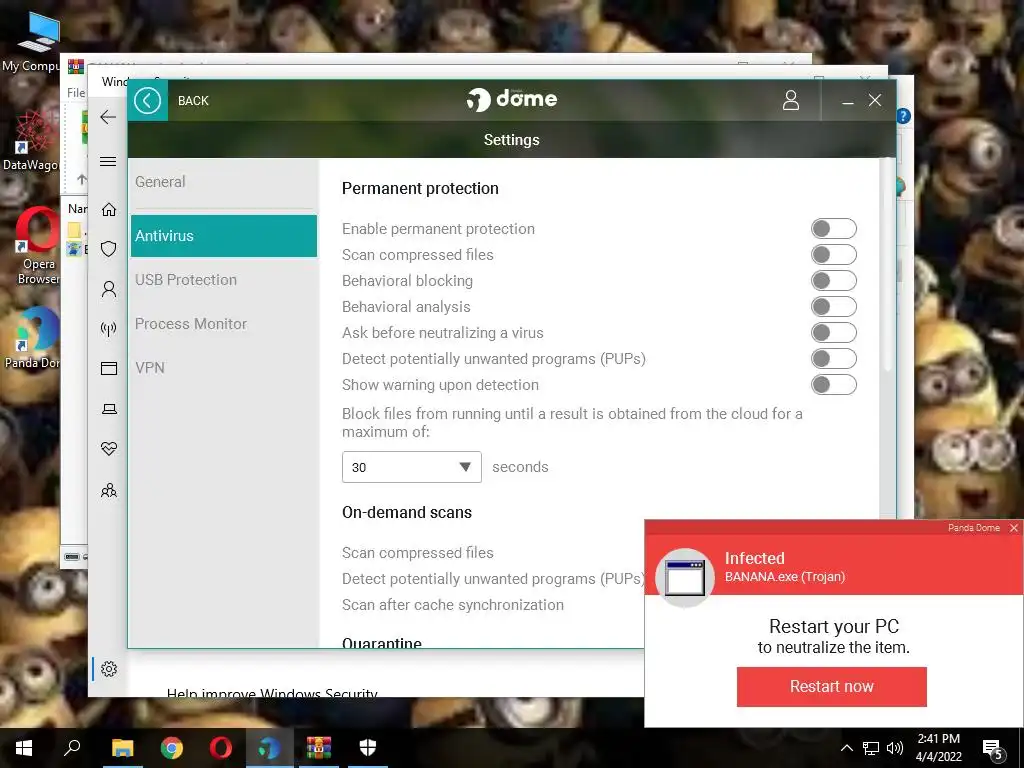Toggle Scan compressed files under Permanent protection

(x=833, y=255)
